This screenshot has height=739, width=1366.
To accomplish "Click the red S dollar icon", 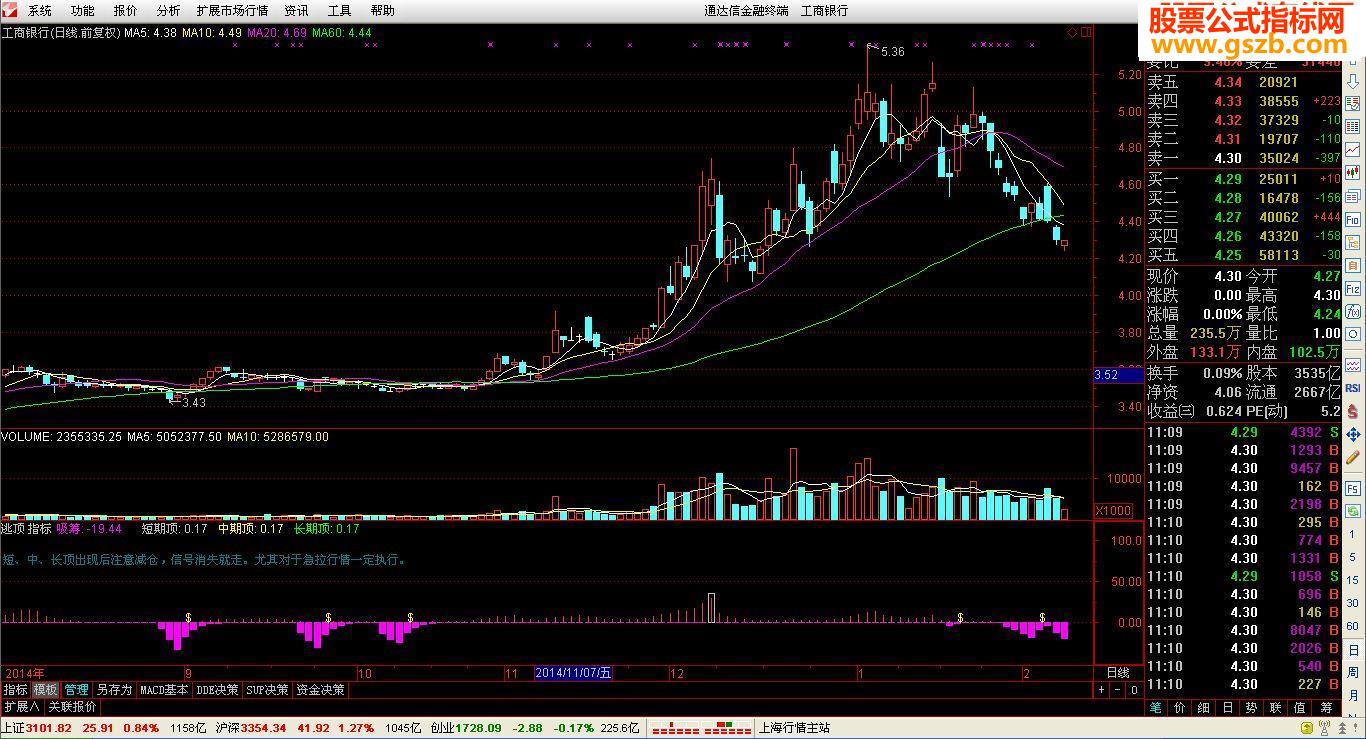I will point(1353,411).
